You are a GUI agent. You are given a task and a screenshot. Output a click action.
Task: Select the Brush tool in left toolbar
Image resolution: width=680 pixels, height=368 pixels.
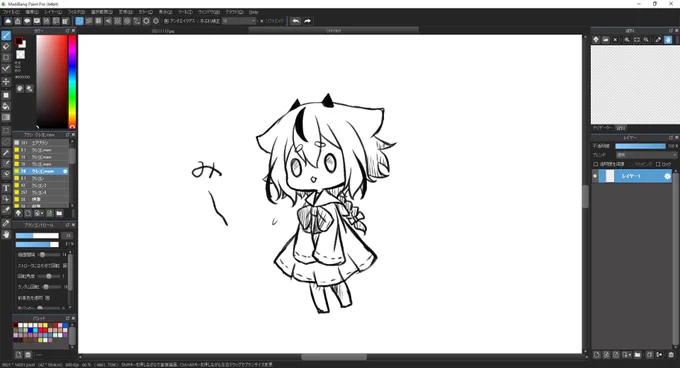[6, 36]
